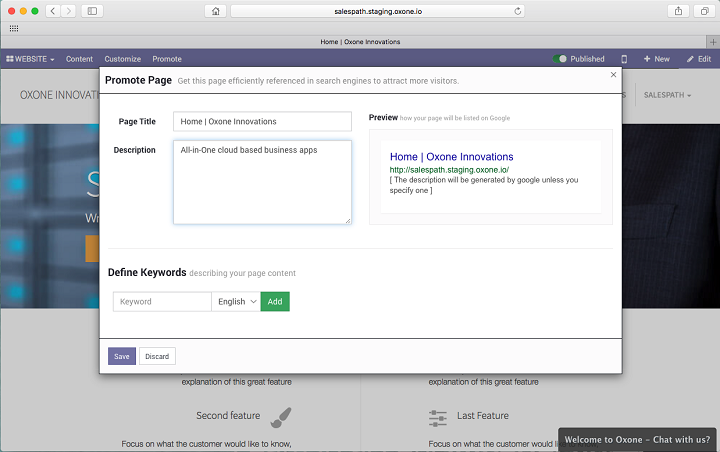The height and width of the screenshot is (452, 720).
Task: Add a new Safari tab
Action: pyautogui.click(x=713, y=42)
